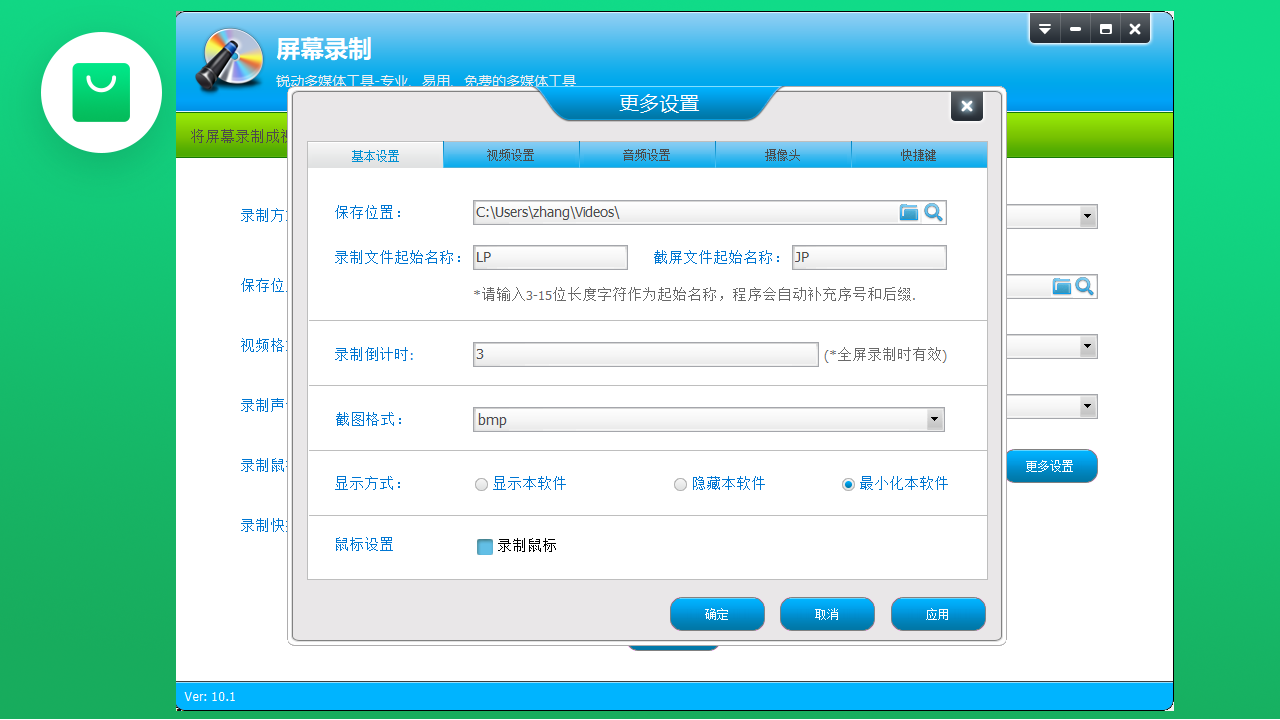Enable the 录制鼠标 checkbox
This screenshot has width=1280, height=720.
[485, 546]
